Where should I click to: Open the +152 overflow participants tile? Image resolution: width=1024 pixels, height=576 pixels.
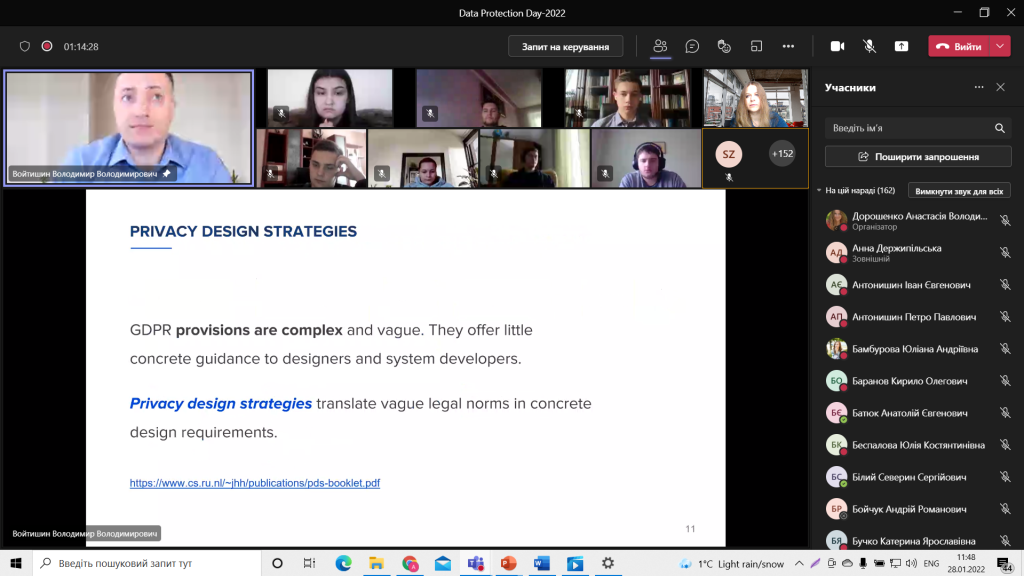[782, 154]
